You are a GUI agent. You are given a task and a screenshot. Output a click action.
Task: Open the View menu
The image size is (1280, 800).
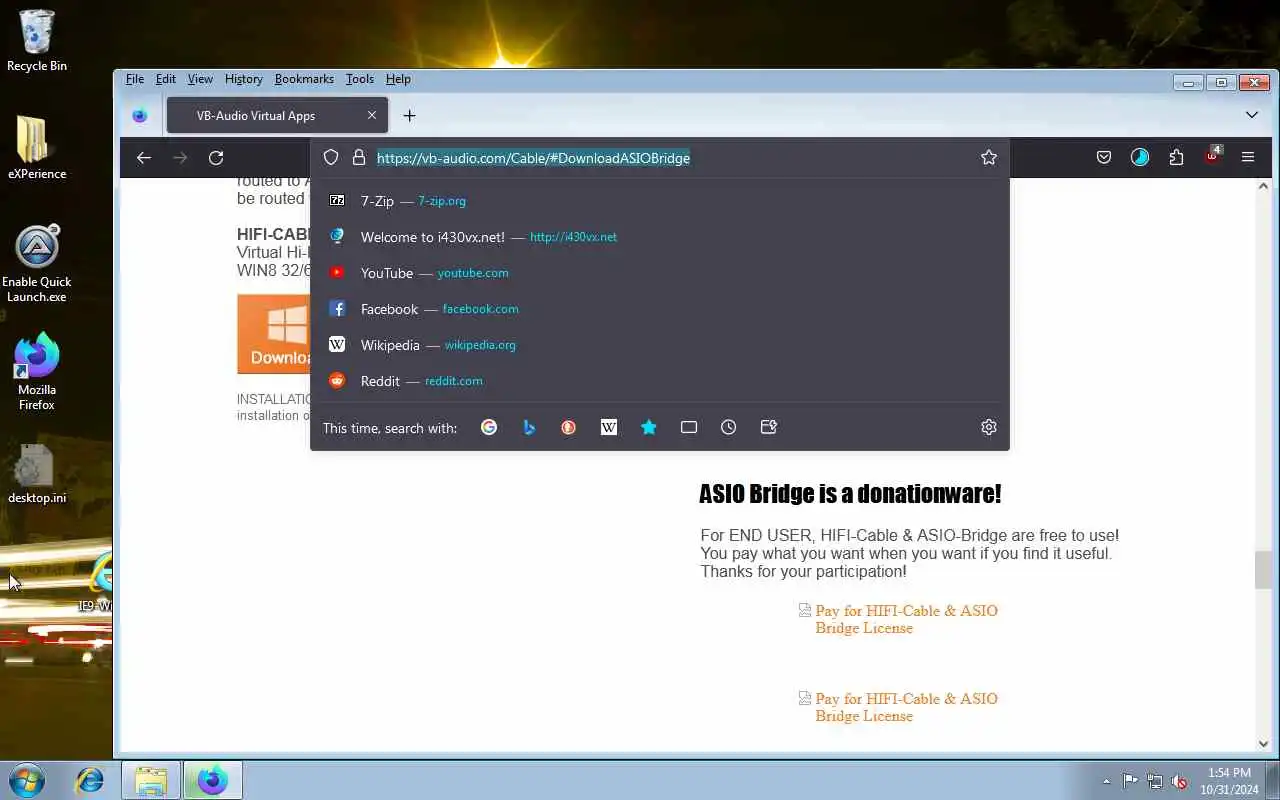pos(200,79)
